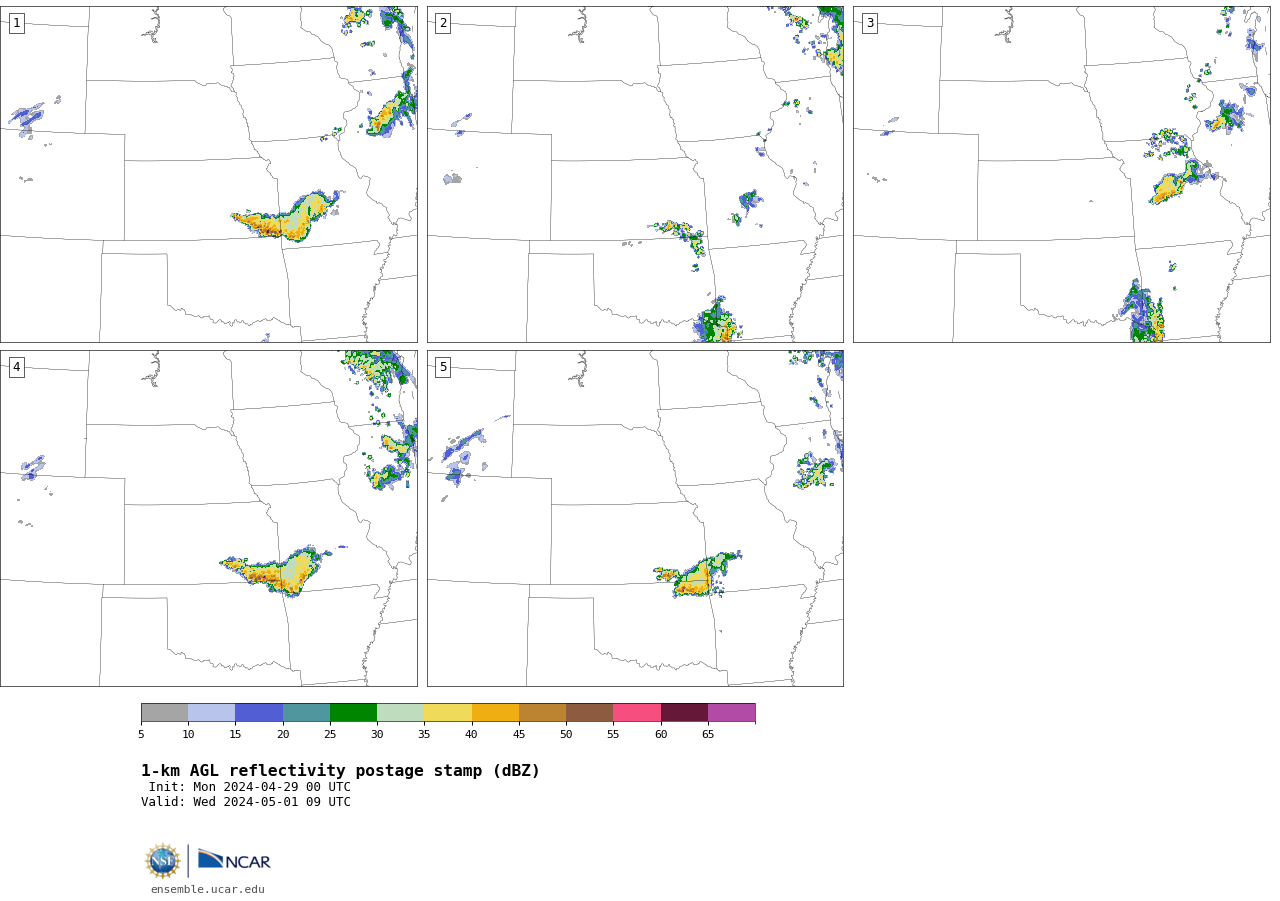Click the tan 45-50 dBZ swatch
1280x901 pixels.
[542, 712]
